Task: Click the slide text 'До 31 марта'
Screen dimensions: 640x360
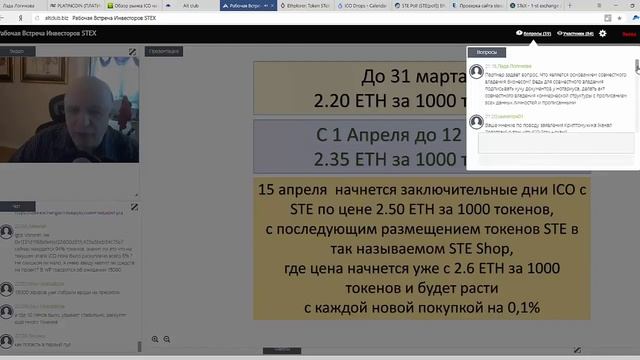Action: pos(413,77)
